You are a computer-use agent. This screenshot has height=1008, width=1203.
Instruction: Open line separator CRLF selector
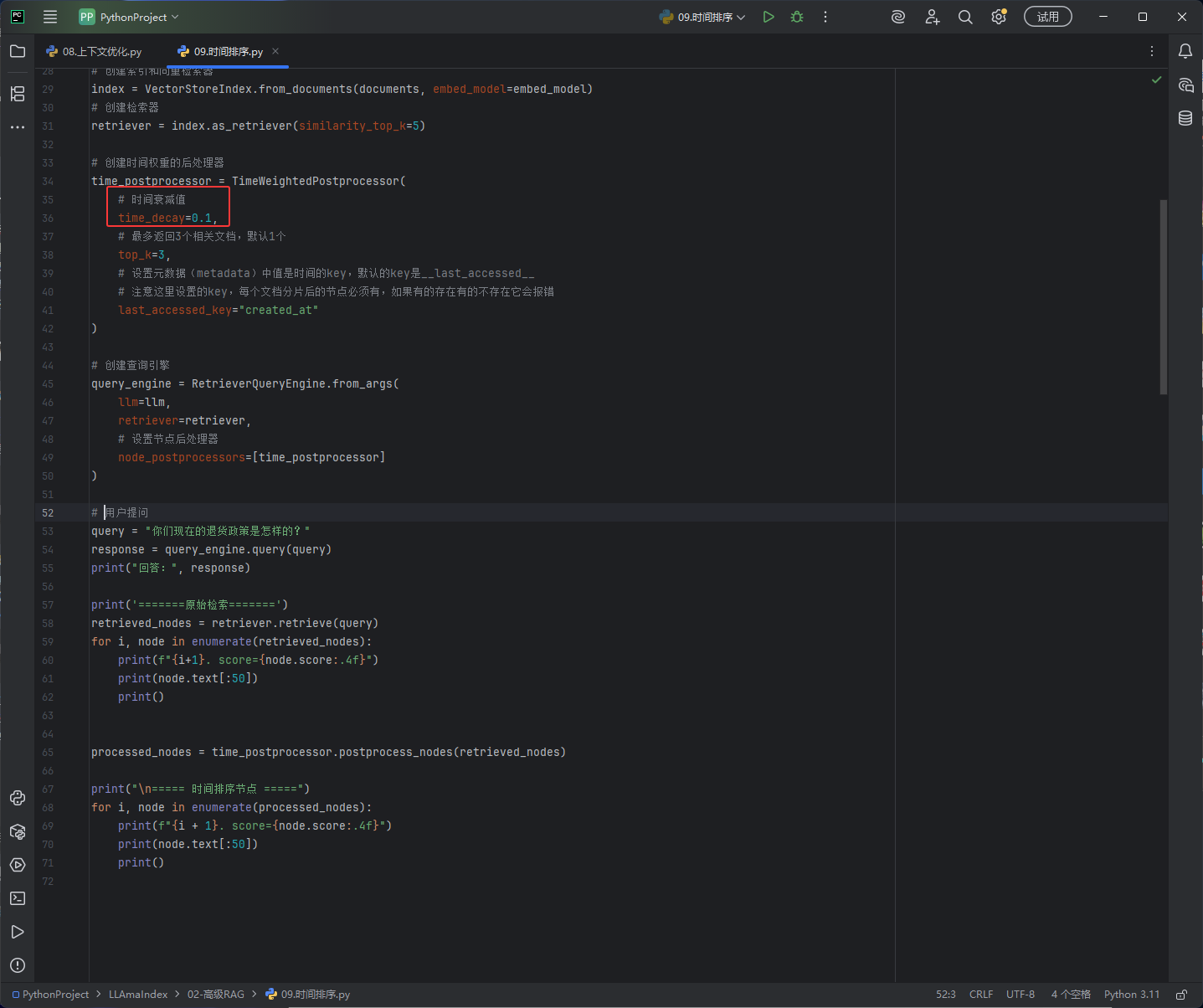pyautogui.click(x=981, y=995)
